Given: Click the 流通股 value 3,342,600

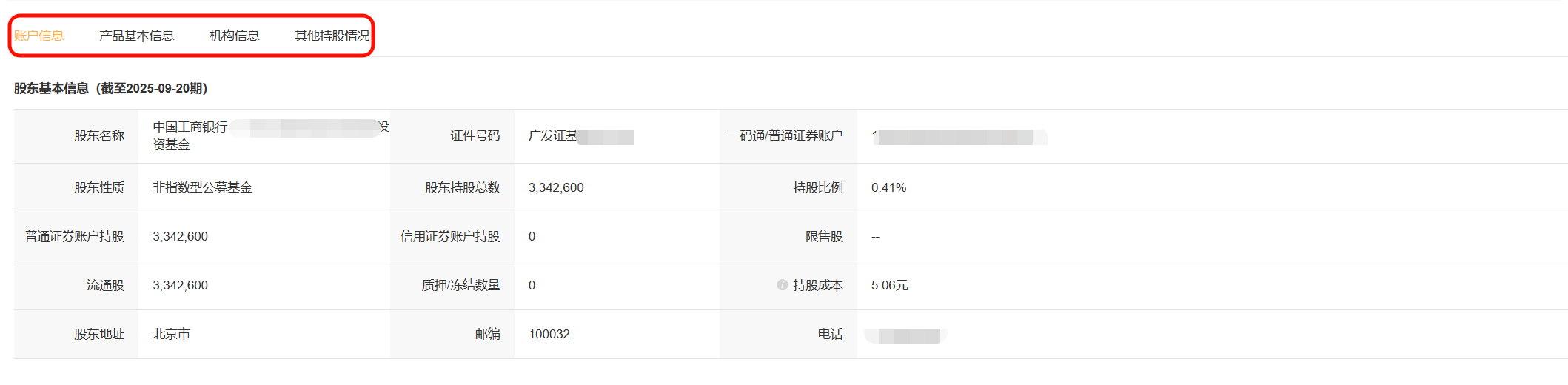Looking at the screenshot, I should click(x=180, y=285).
